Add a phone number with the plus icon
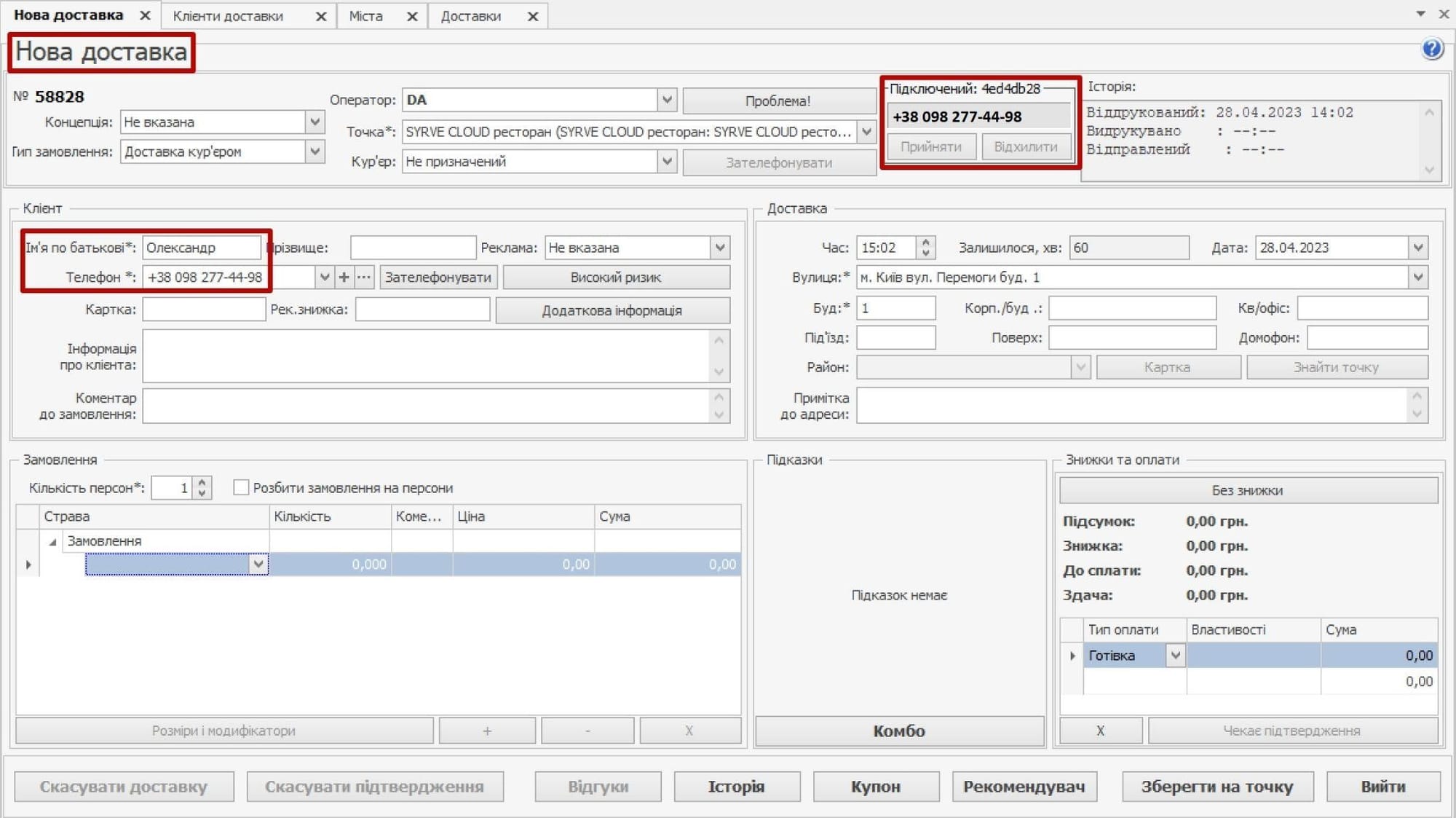The width and height of the screenshot is (1456, 818). tap(344, 277)
